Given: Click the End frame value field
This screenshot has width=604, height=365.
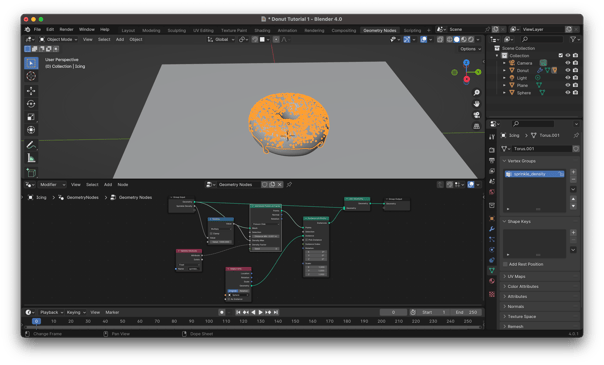Looking at the screenshot, I should [467, 313].
